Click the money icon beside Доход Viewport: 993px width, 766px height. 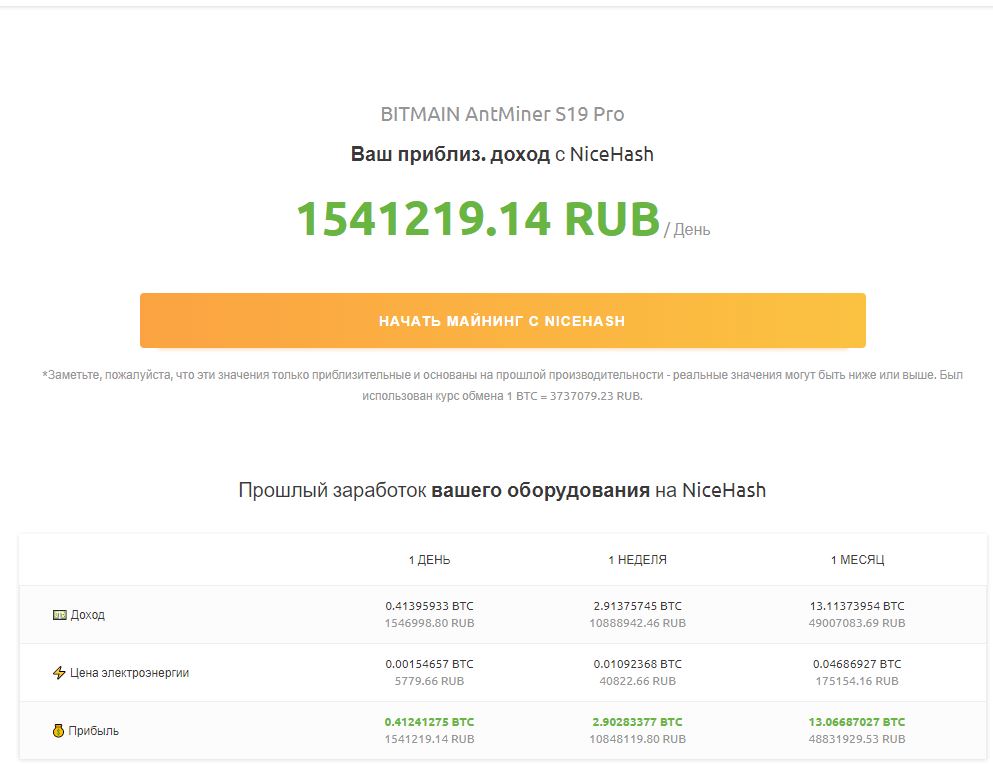pos(60,615)
